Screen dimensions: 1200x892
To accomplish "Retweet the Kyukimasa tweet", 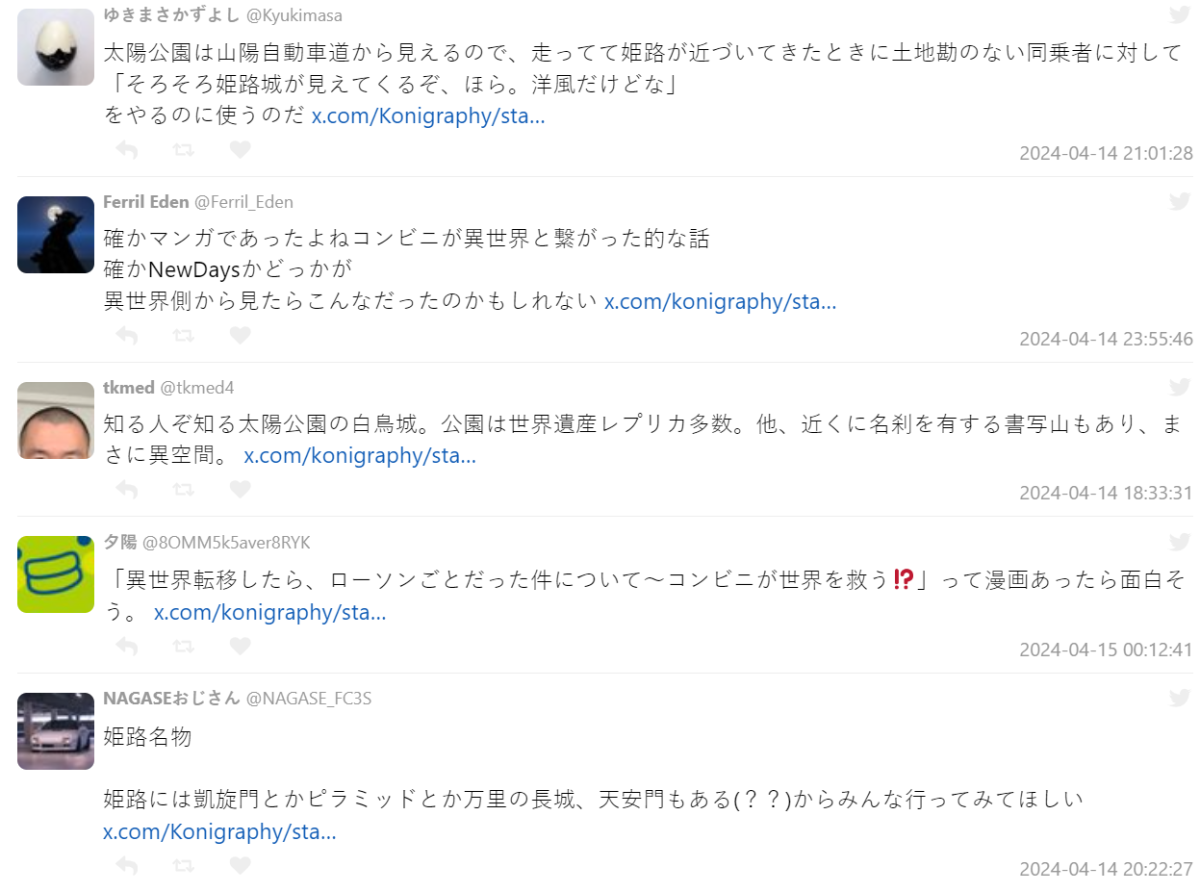I will (x=184, y=150).
